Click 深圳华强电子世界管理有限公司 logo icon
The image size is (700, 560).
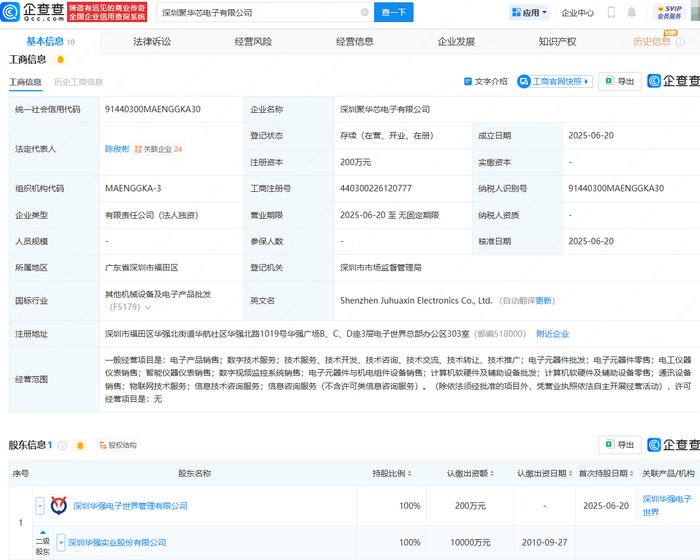click(59, 506)
